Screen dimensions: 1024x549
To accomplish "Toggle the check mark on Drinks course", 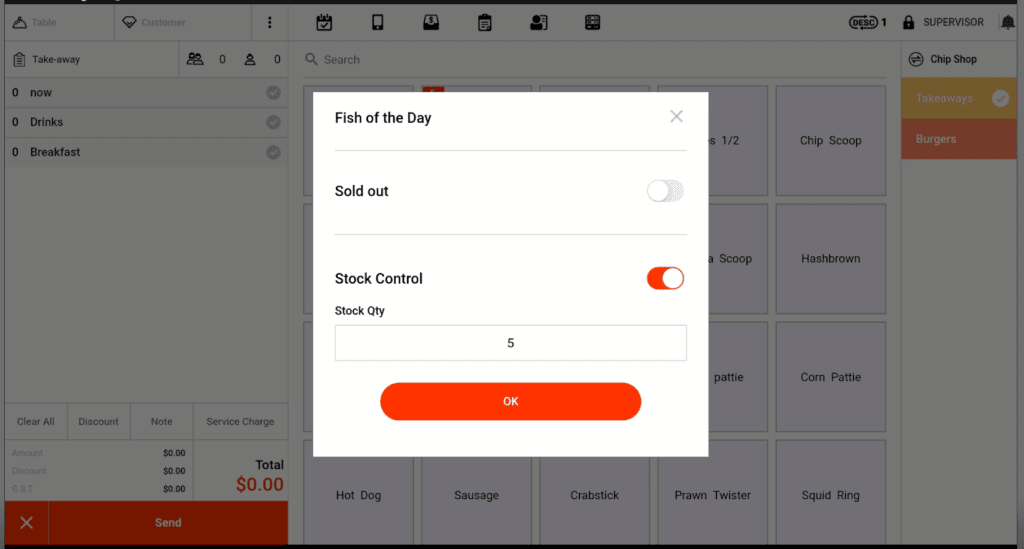I will coord(273,122).
